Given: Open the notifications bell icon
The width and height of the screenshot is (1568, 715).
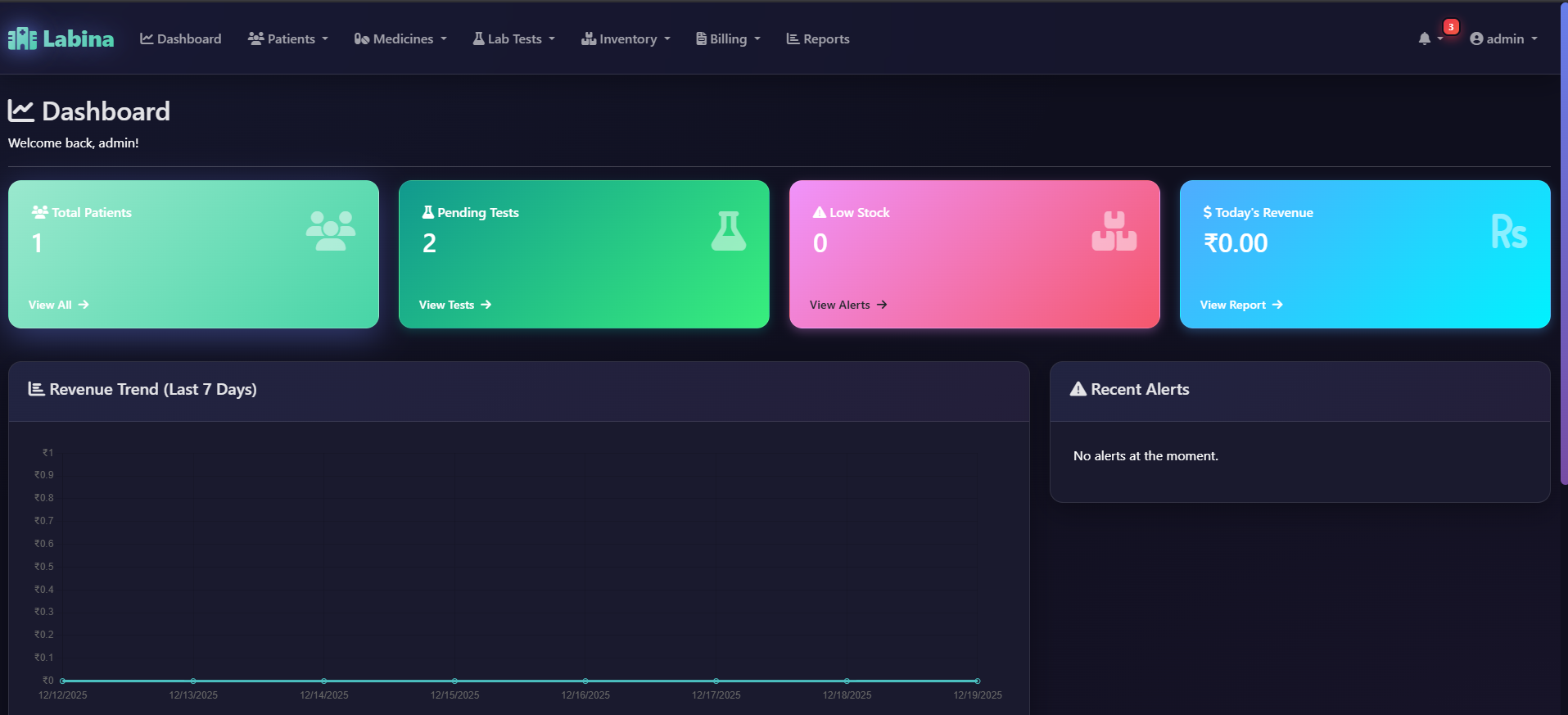Looking at the screenshot, I should (x=1425, y=38).
